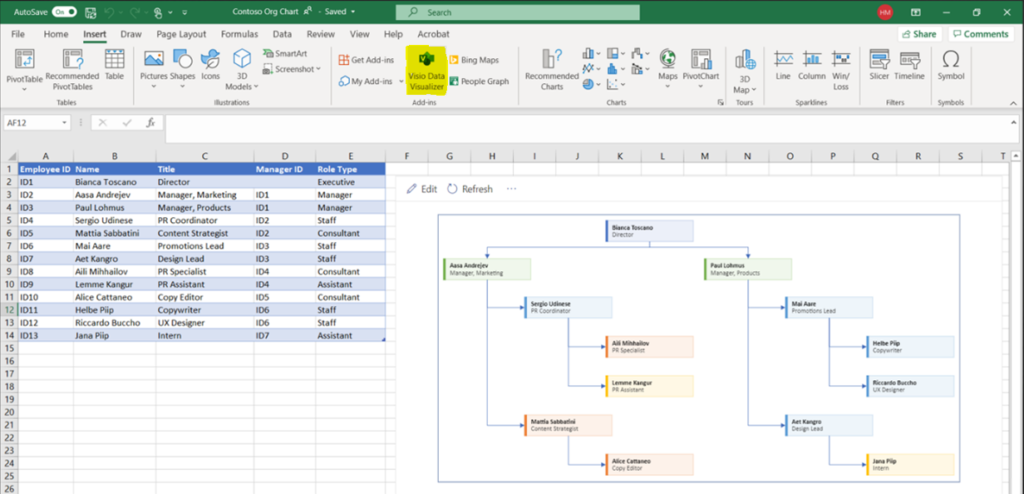This screenshot has height=494, width=1024.
Task: Click the Search box in title bar
Action: [516, 12]
